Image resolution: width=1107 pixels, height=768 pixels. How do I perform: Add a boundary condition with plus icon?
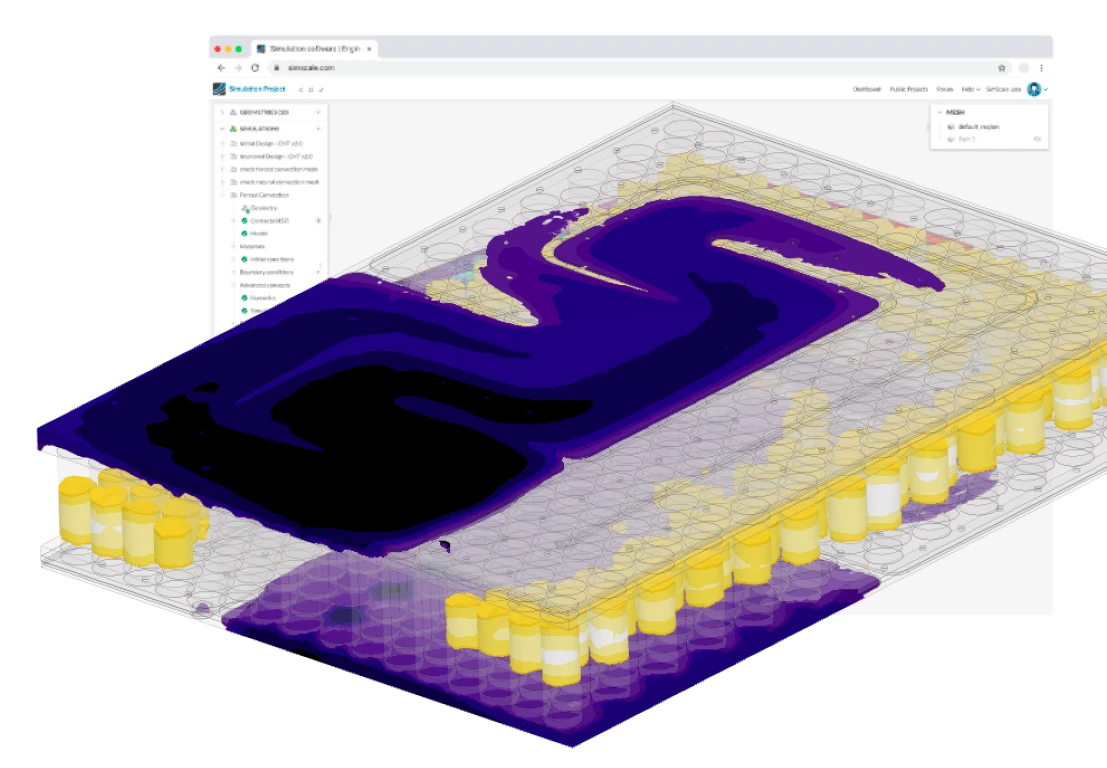pyautogui.click(x=318, y=272)
